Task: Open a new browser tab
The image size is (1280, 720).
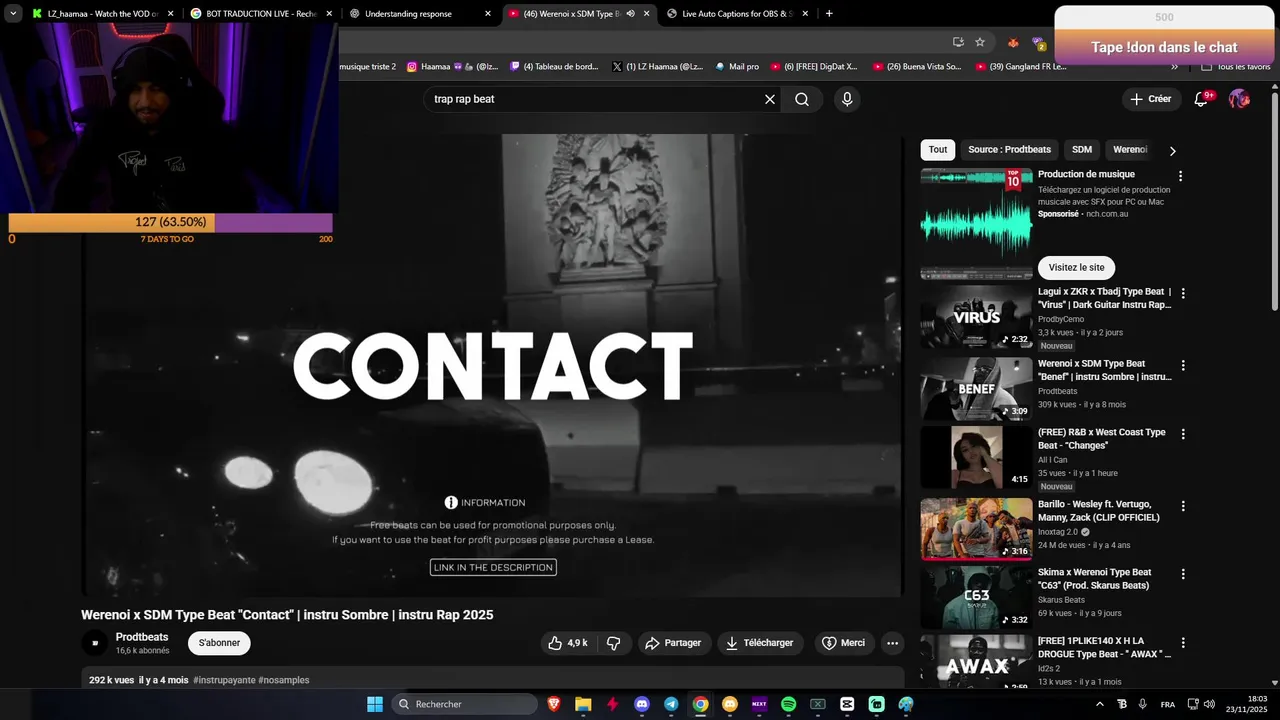Action: tap(829, 14)
